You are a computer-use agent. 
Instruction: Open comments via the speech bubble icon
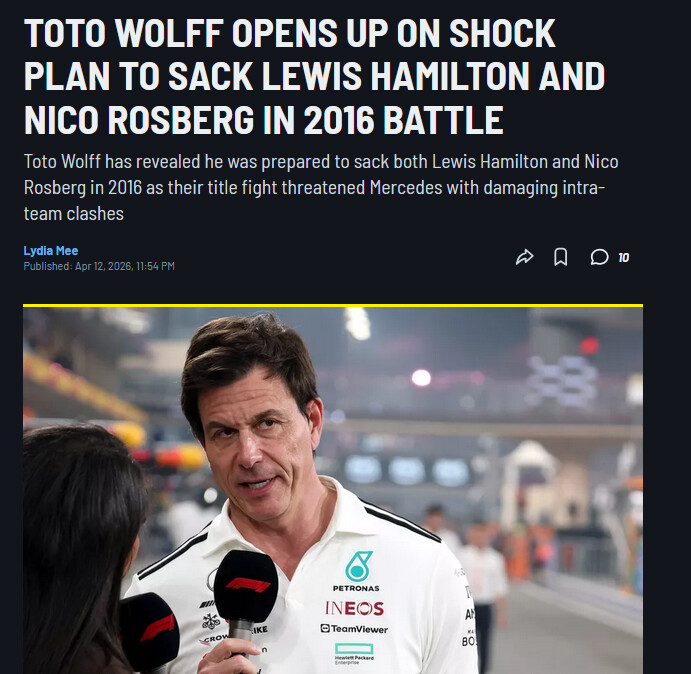click(x=599, y=257)
